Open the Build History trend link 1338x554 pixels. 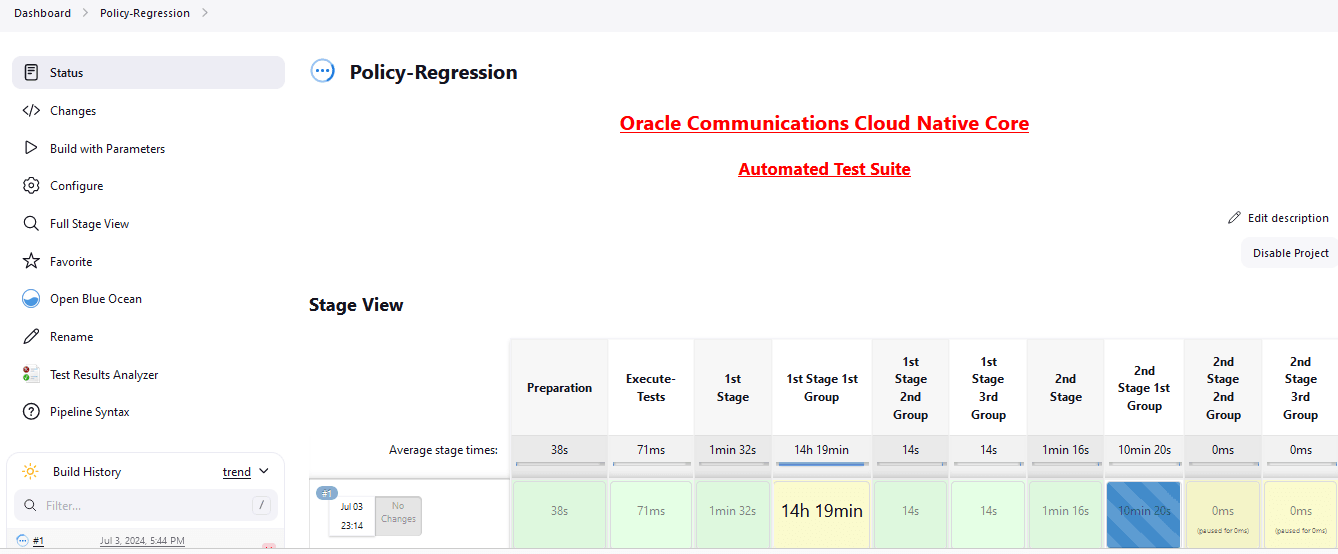(x=237, y=472)
